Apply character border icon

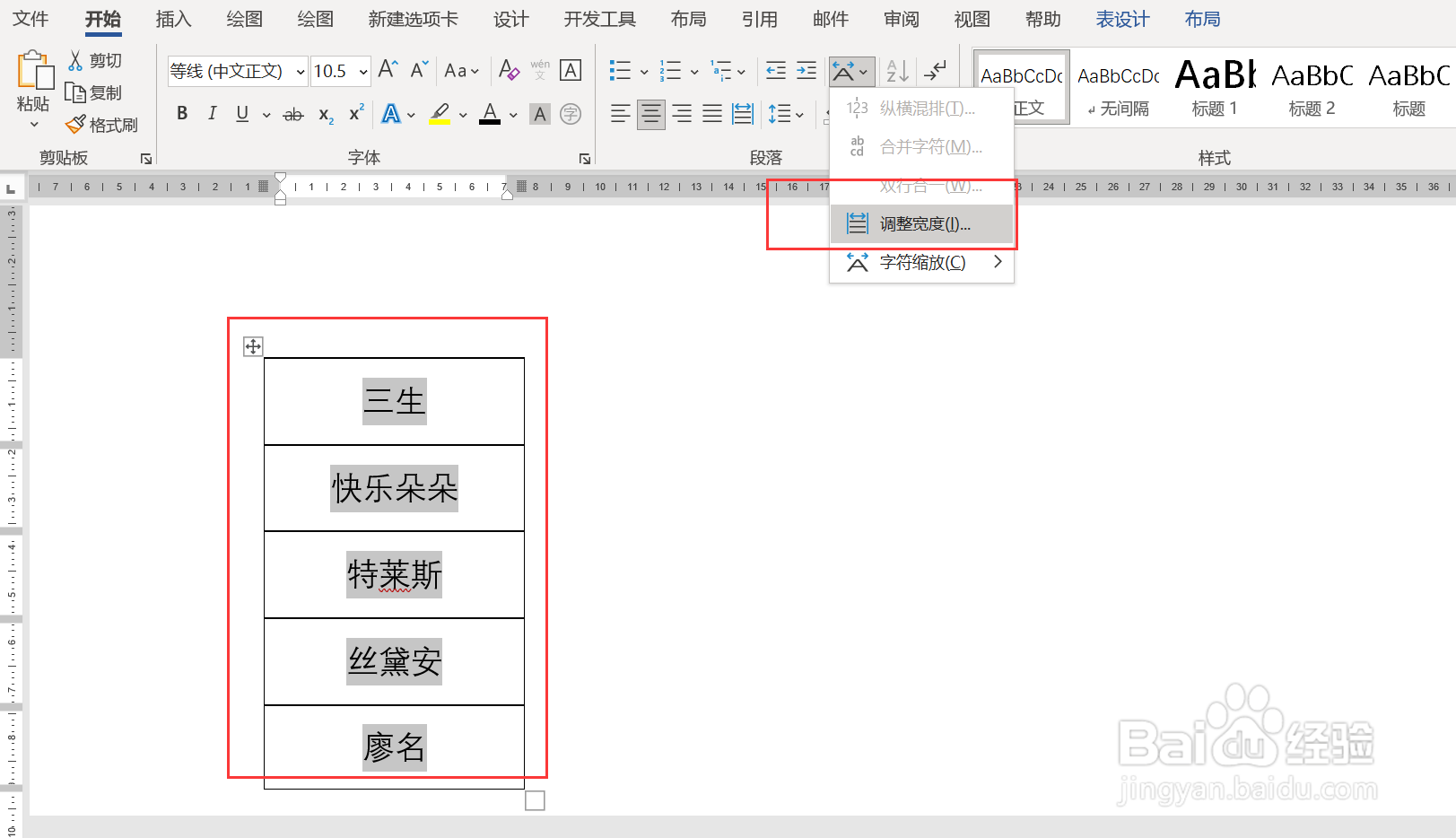point(571,70)
